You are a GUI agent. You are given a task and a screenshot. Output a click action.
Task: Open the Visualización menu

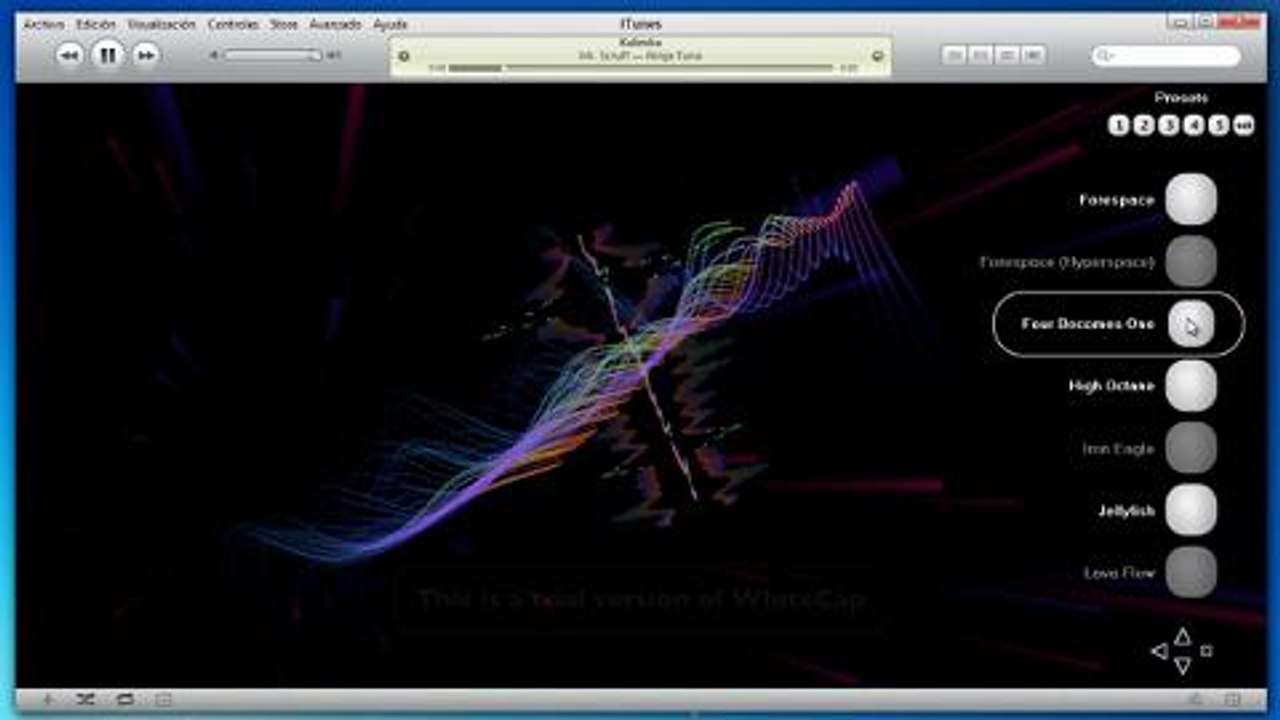tap(162, 24)
